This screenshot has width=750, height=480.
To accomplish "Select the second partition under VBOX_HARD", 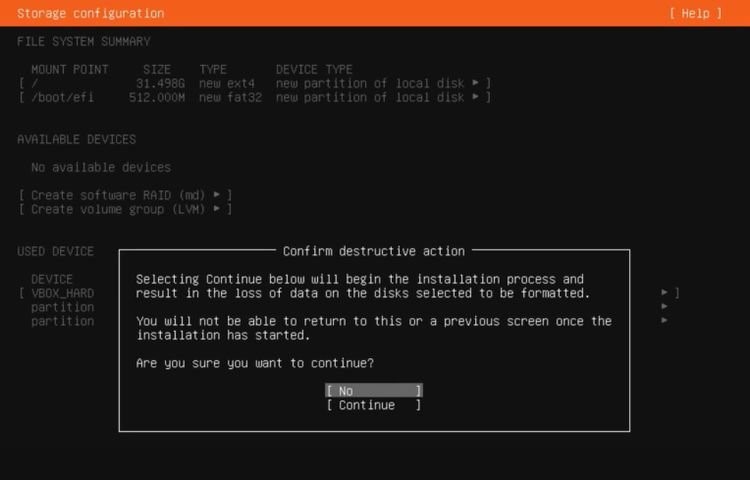I will coord(63,321).
